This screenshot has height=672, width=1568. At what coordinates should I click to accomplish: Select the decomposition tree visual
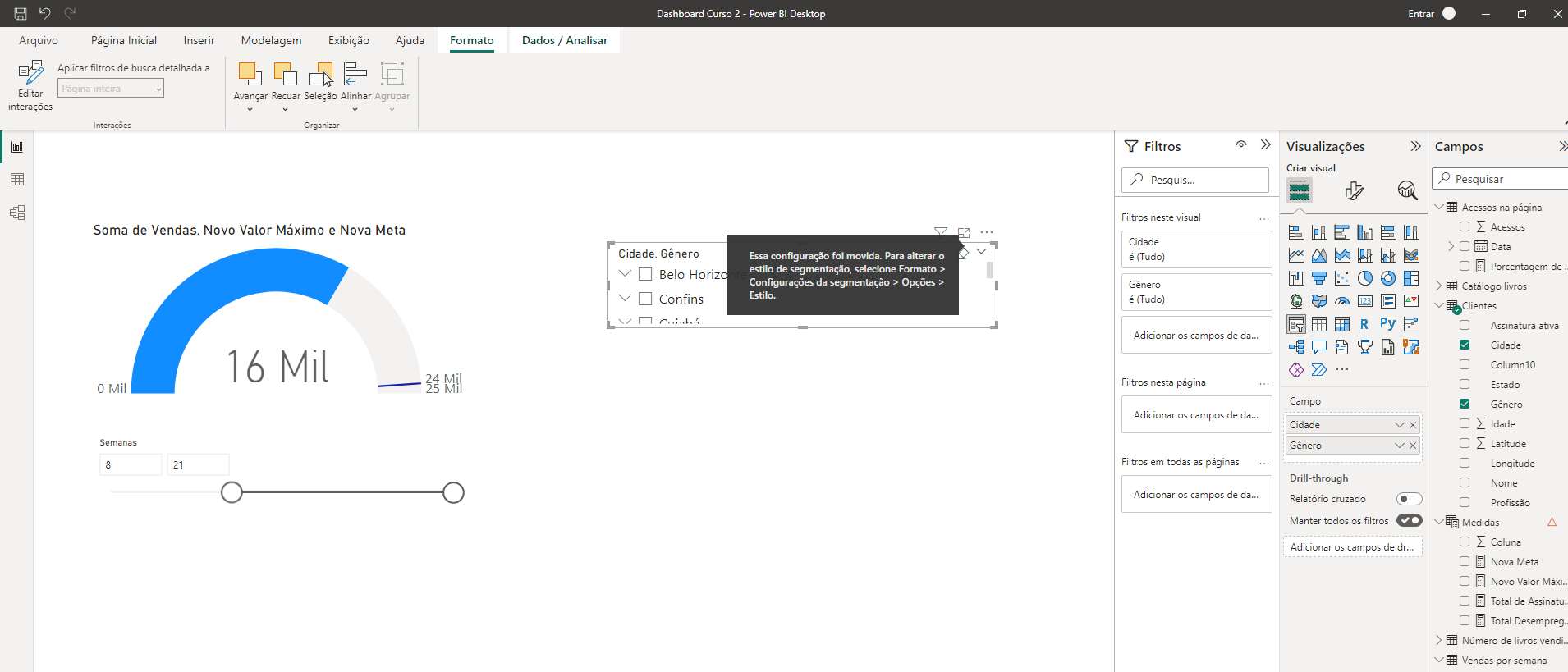point(1295,347)
